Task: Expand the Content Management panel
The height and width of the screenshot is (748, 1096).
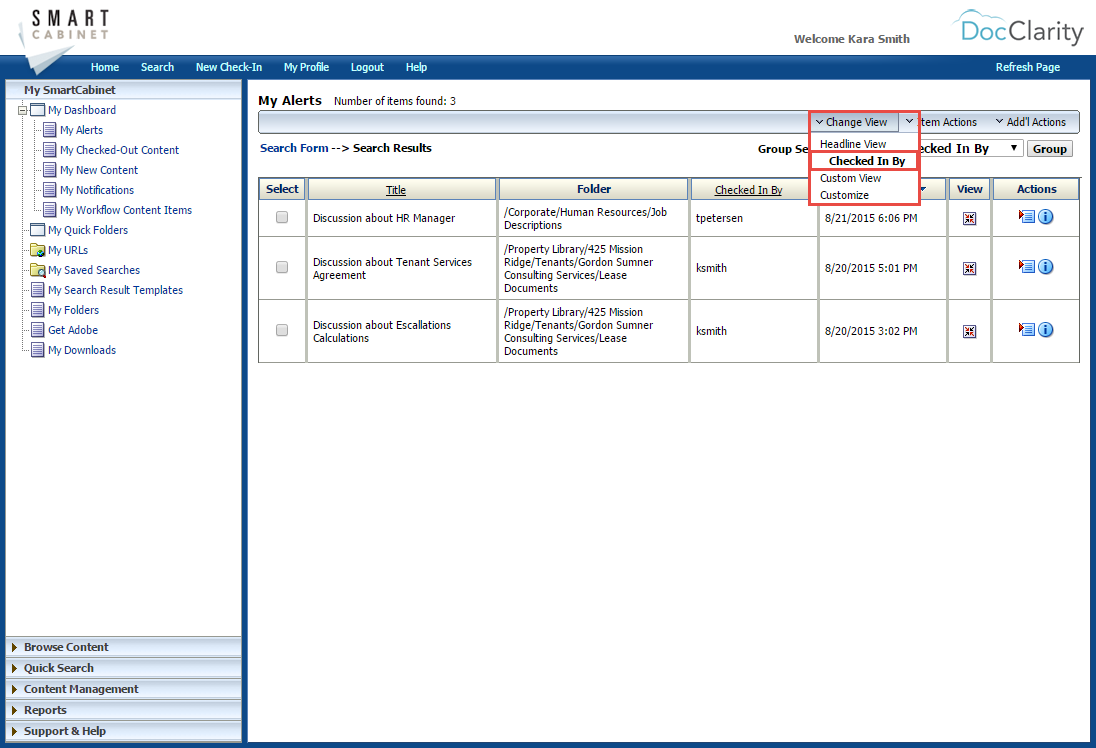Action: [80, 688]
